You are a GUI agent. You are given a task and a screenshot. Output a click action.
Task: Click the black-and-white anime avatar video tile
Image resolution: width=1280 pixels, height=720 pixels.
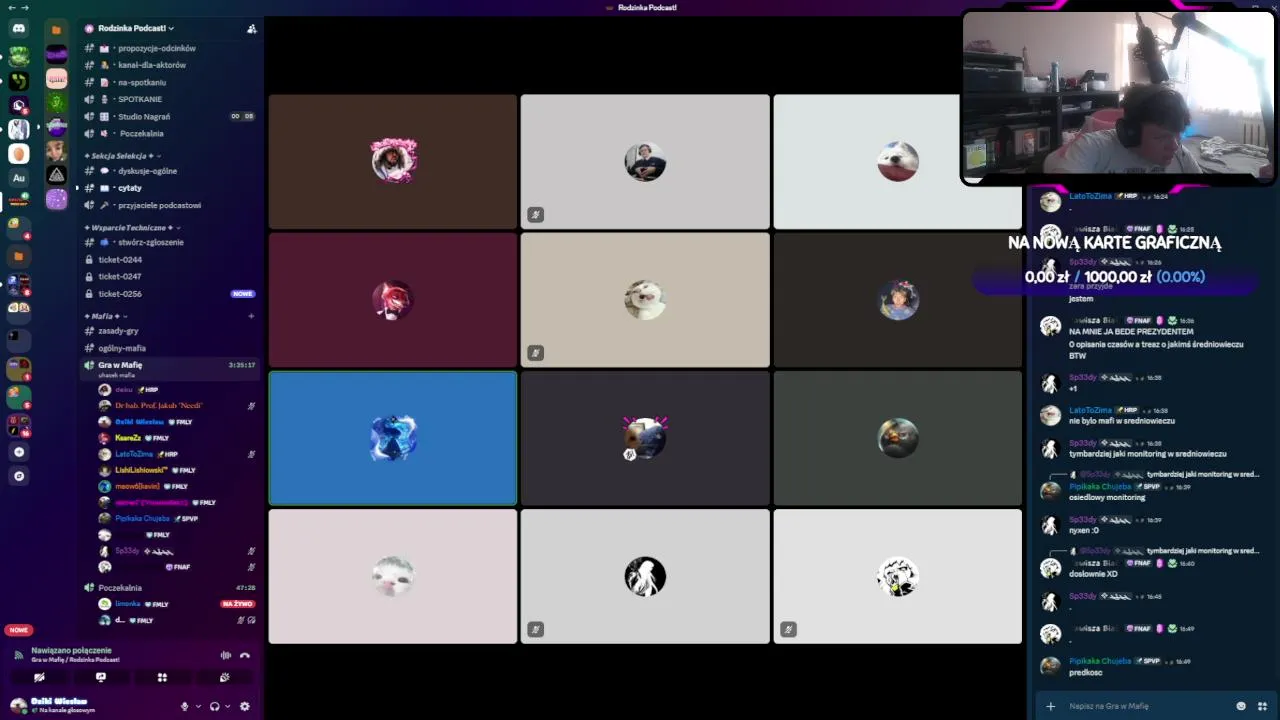[645, 576]
